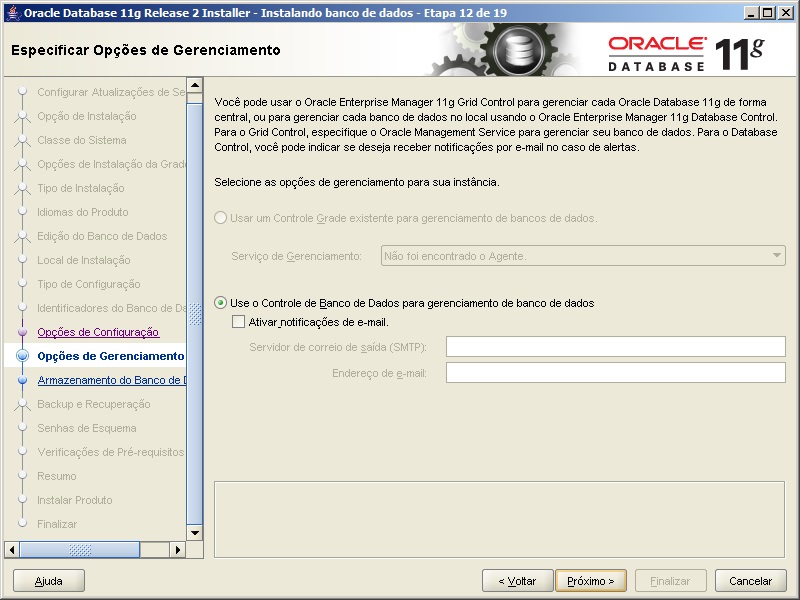Click the Local de Instalação step

click(x=84, y=260)
